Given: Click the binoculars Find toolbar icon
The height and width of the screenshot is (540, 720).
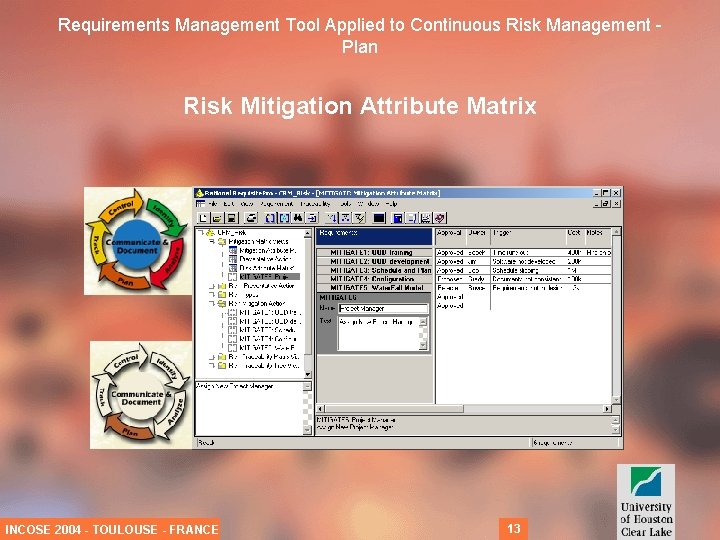Looking at the screenshot, I should [x=298, y=218].
